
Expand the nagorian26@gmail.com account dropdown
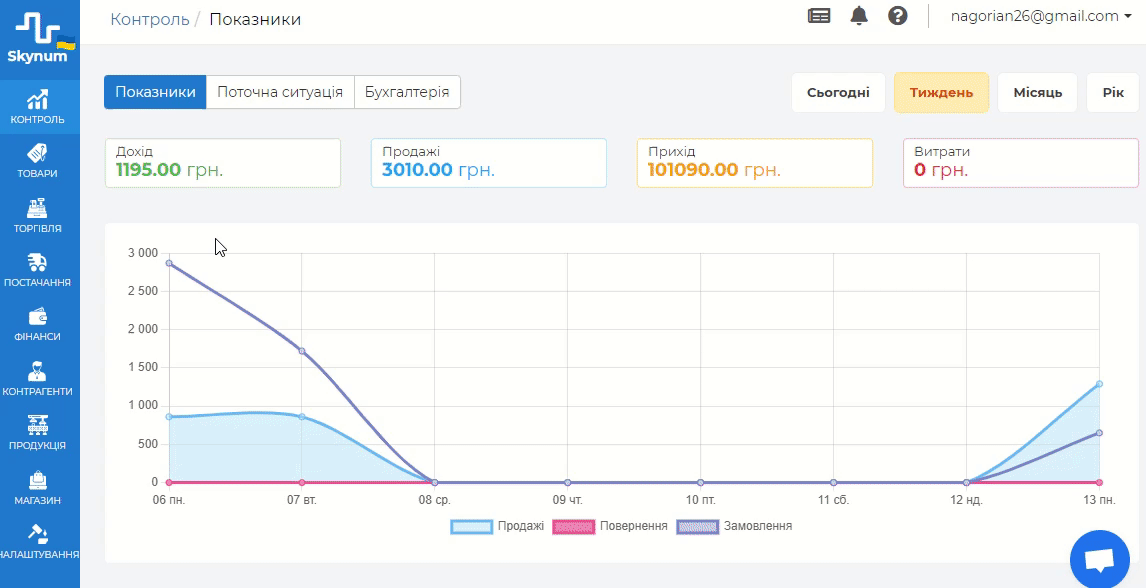[1041, 16]
